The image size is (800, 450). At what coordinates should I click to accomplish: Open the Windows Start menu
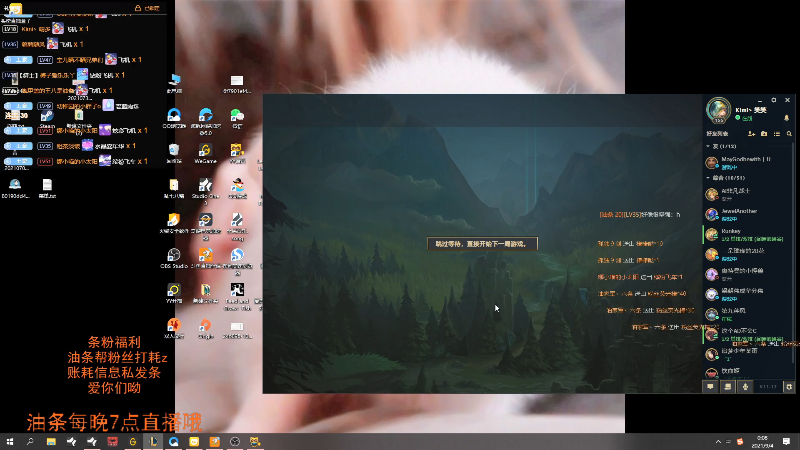(x=10, y=441)
